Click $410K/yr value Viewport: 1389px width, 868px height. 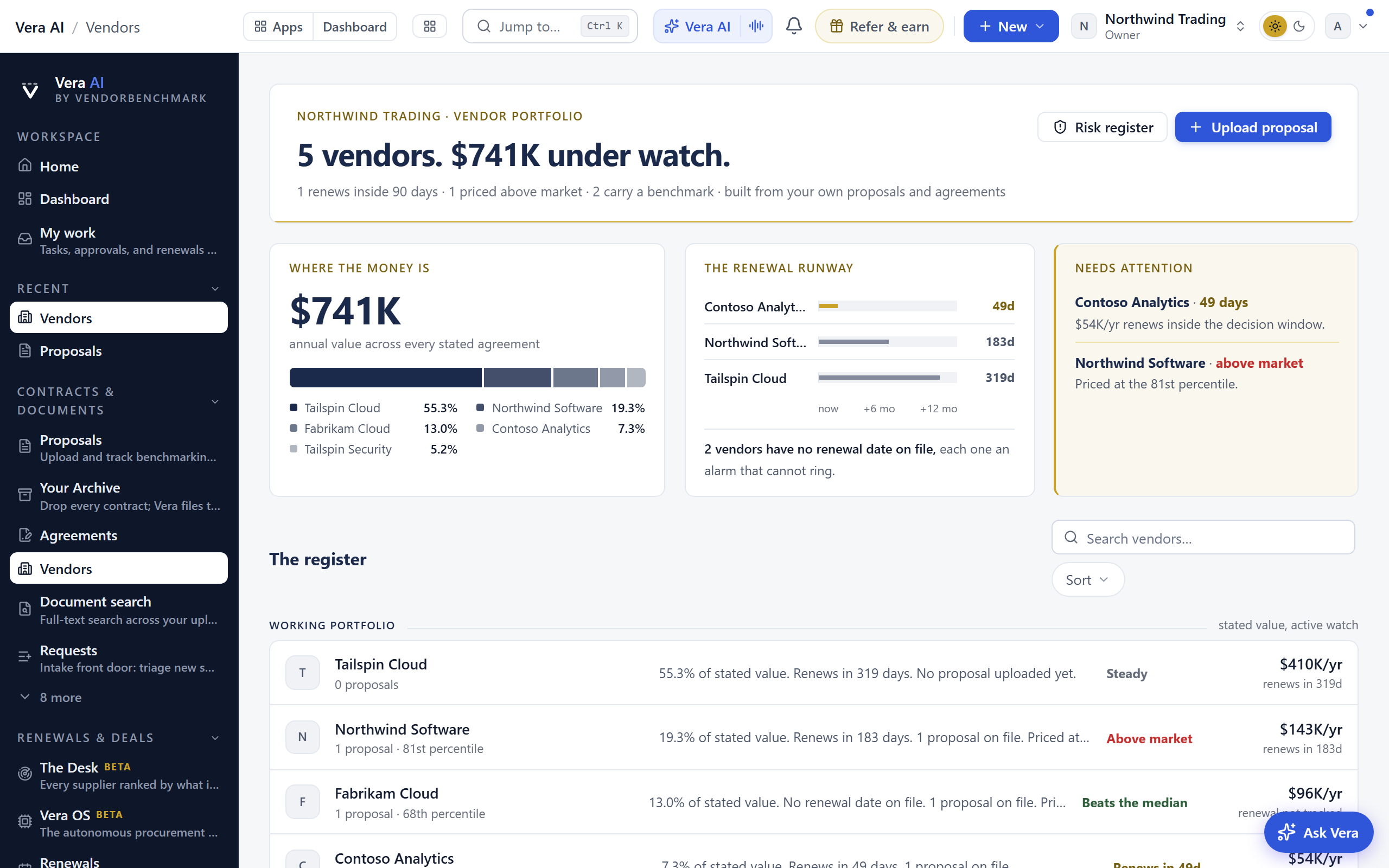[1310, 664]
